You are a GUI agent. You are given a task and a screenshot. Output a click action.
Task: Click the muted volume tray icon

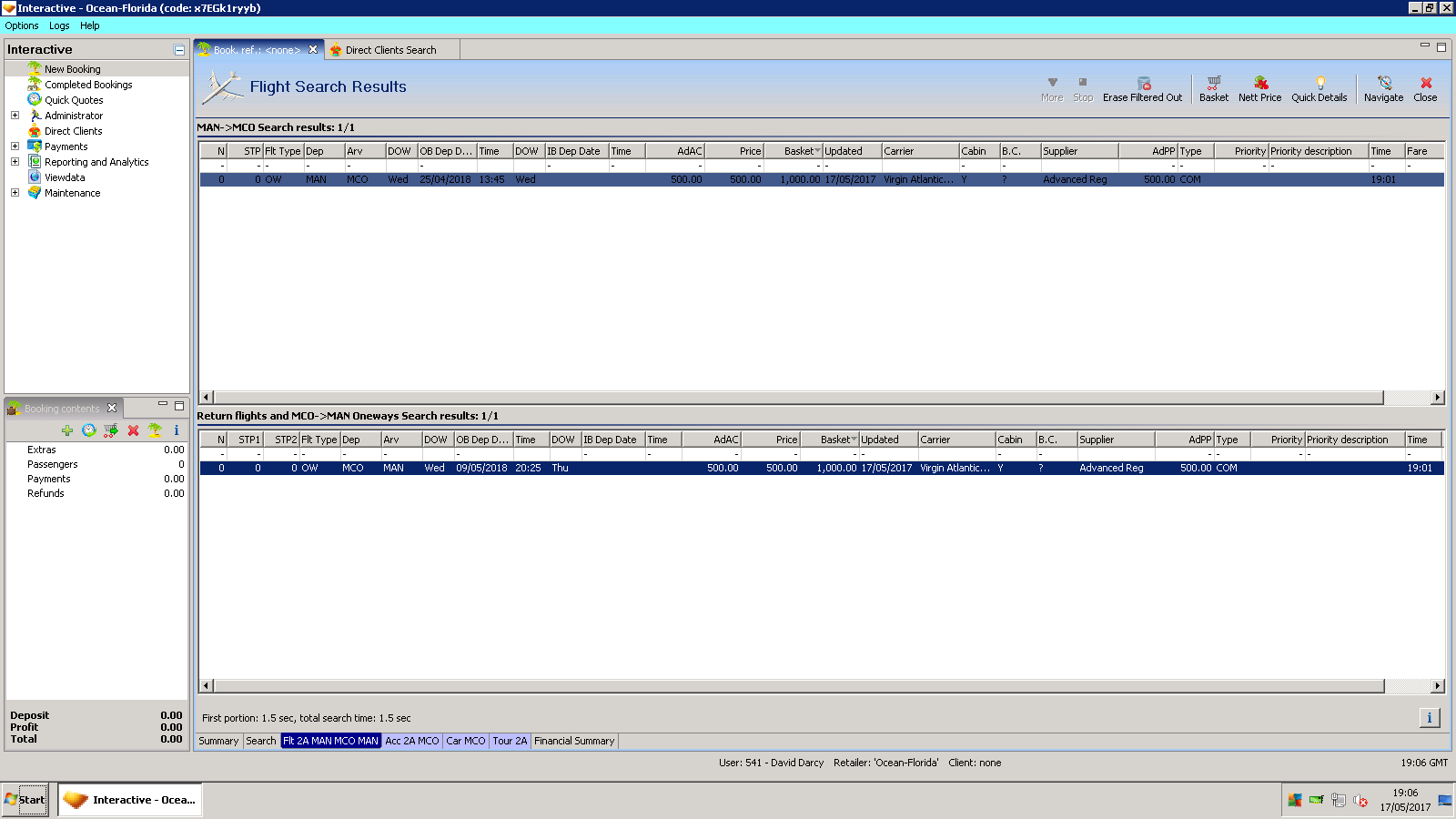click(x=1360, y=801)
